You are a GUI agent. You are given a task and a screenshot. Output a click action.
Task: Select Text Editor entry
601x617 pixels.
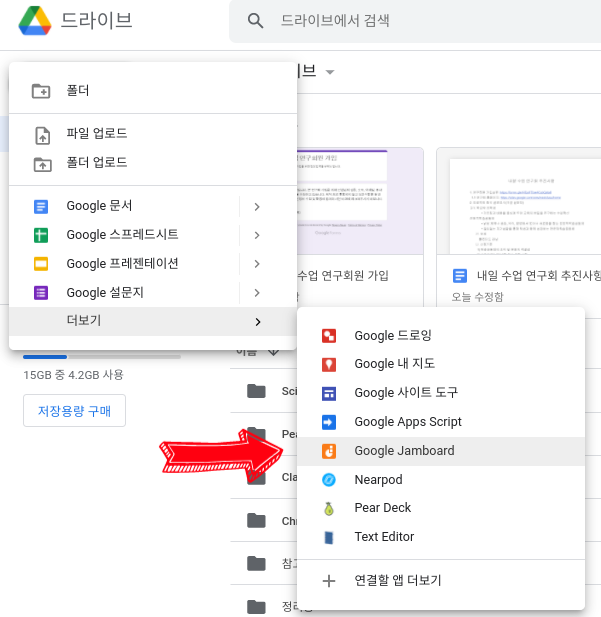[441, 537]
